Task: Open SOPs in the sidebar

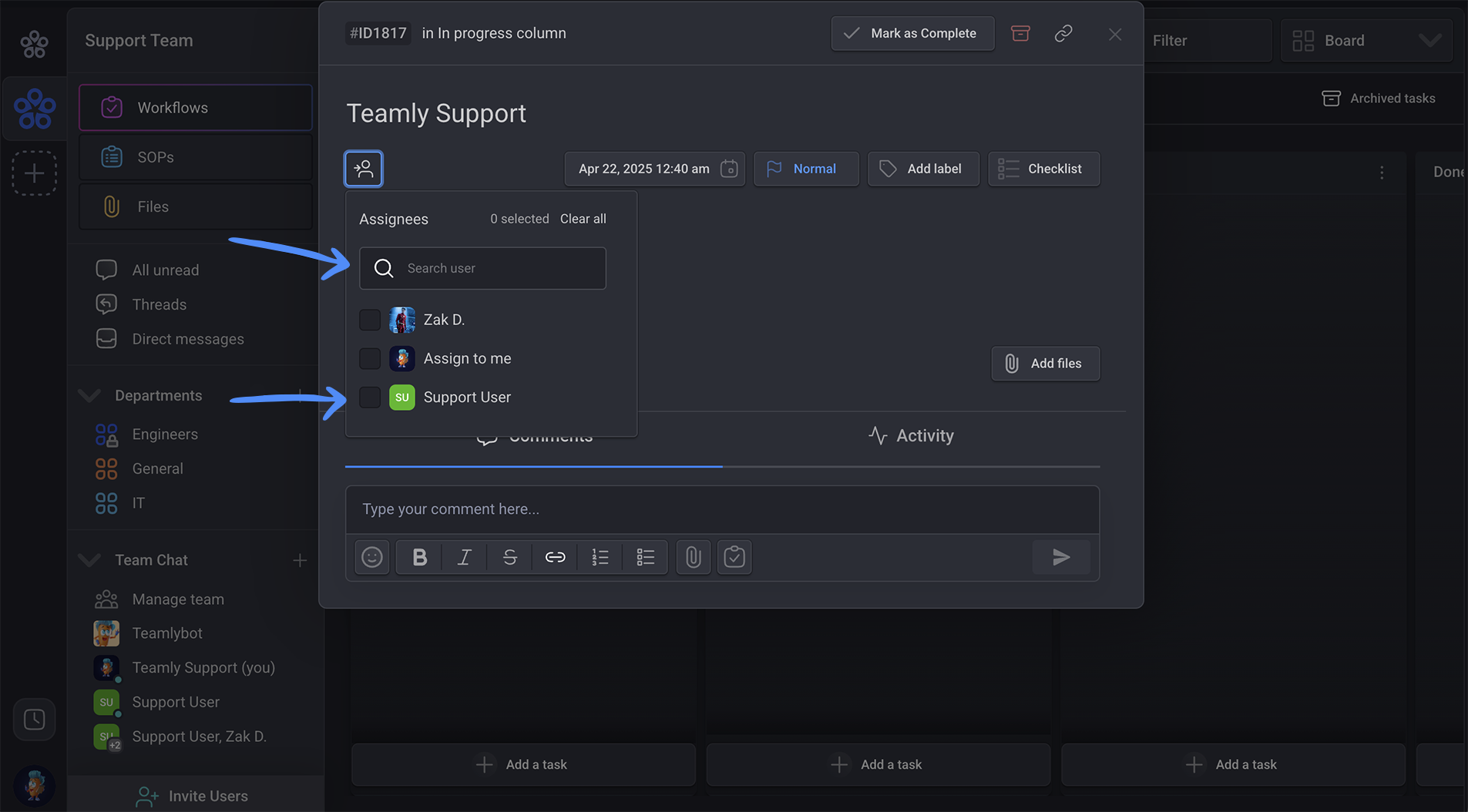Action: 196,157
